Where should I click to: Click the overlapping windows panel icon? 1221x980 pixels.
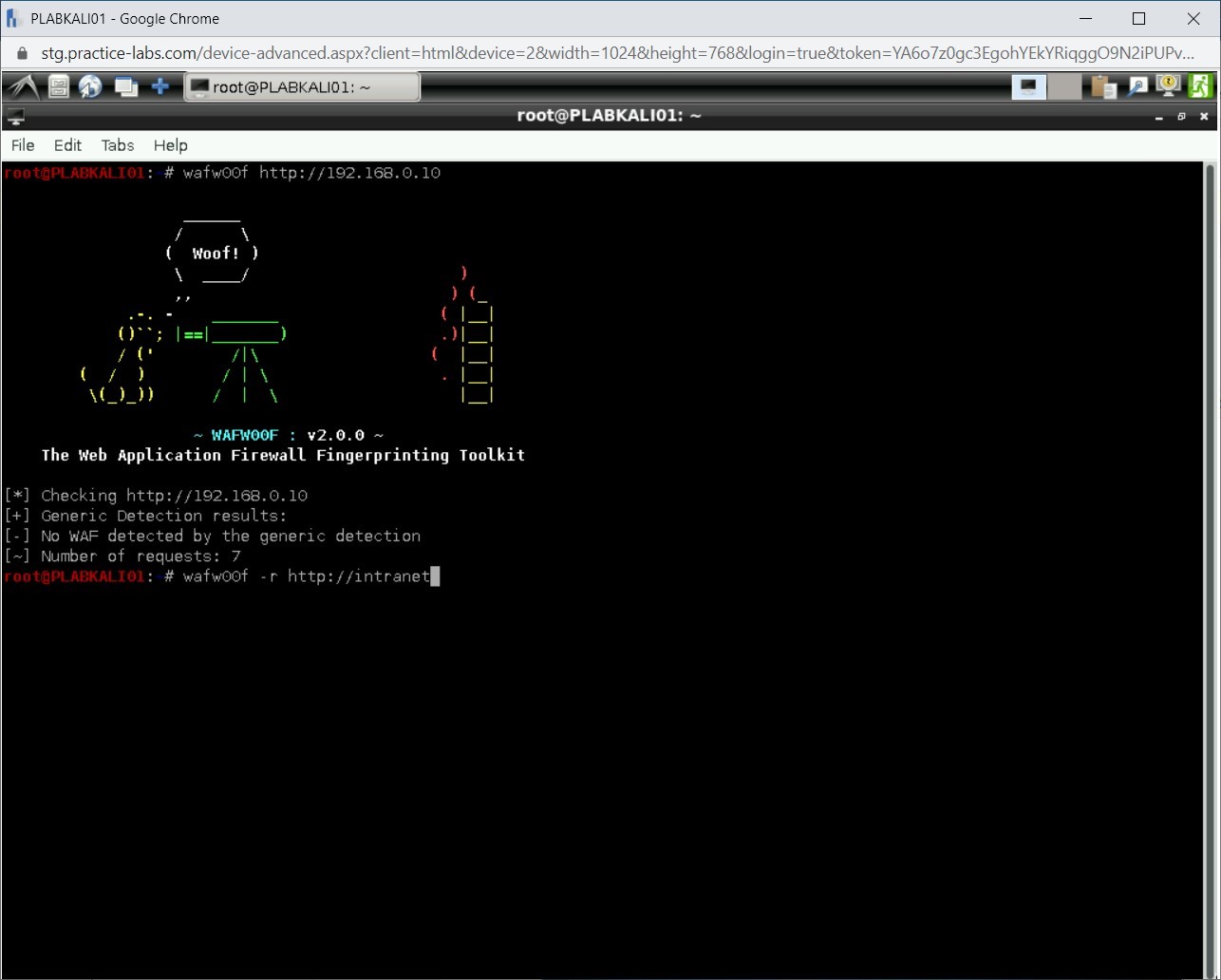(125, 87)
